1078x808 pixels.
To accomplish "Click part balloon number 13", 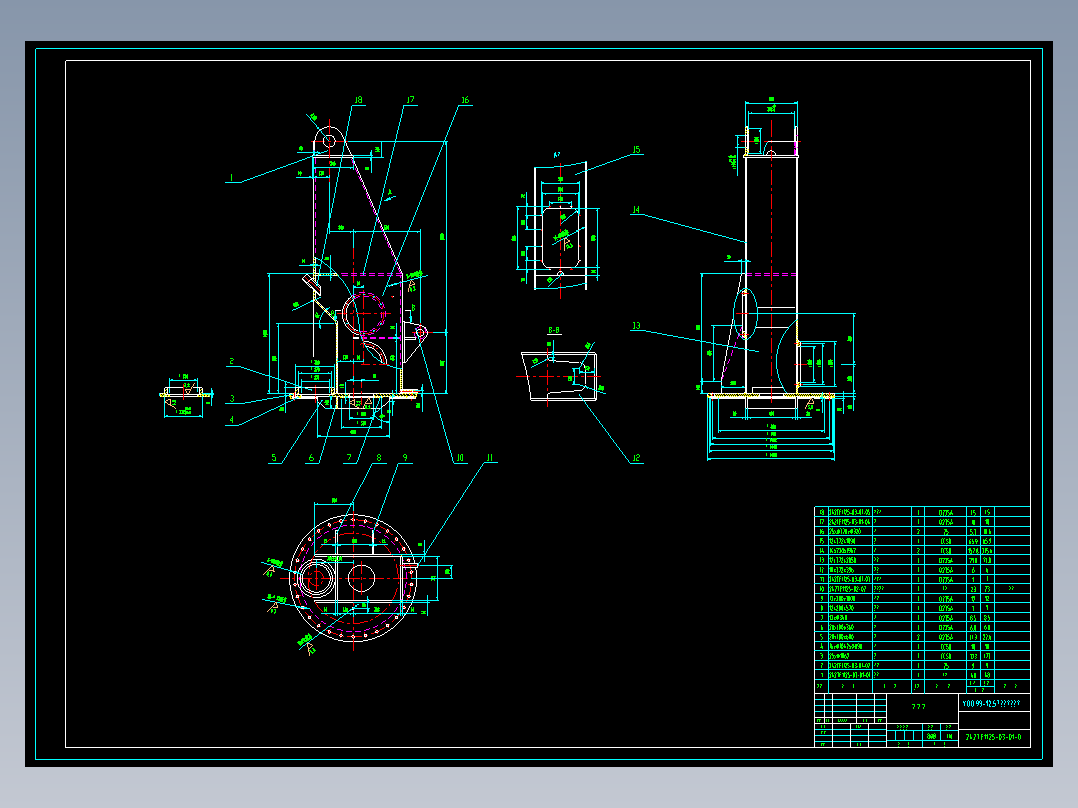I will [636, 326].
